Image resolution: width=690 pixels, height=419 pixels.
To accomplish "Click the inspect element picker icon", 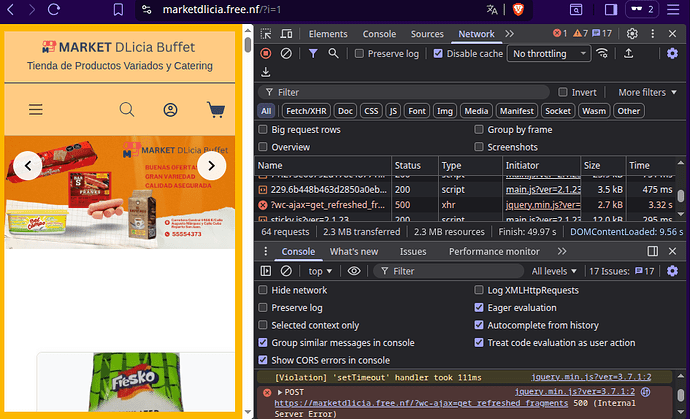I will click(266, 34).
